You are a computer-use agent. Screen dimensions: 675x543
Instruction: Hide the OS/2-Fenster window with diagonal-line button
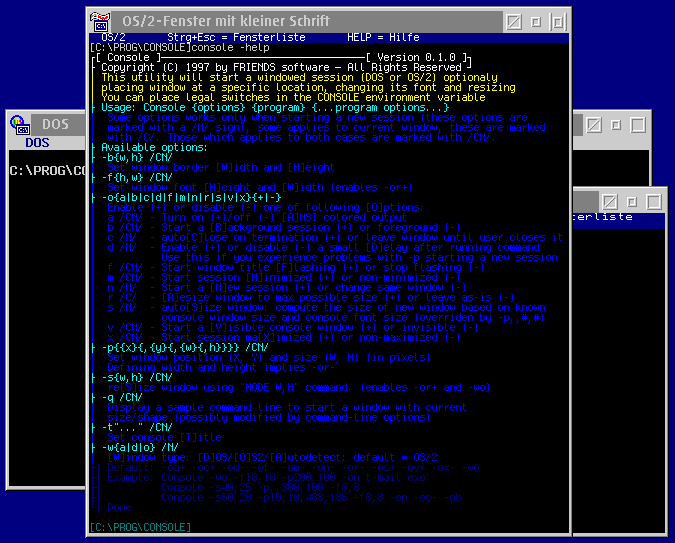click(x=514, y=22)
